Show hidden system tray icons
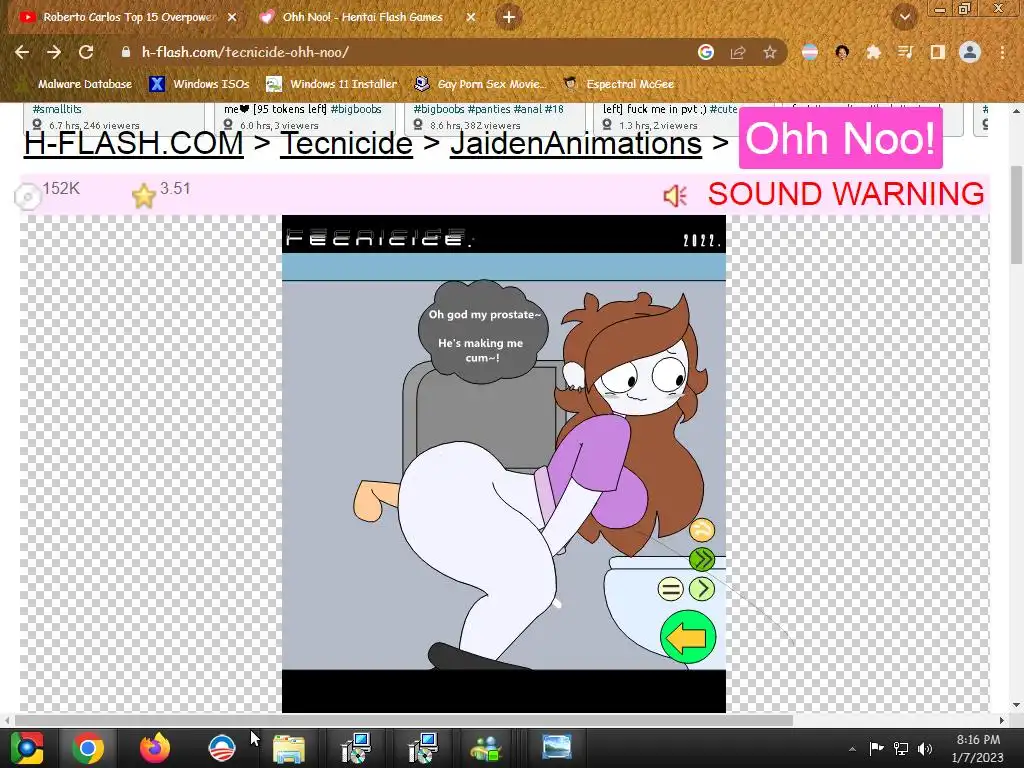Screen dimensions: 1024x768 852,749
